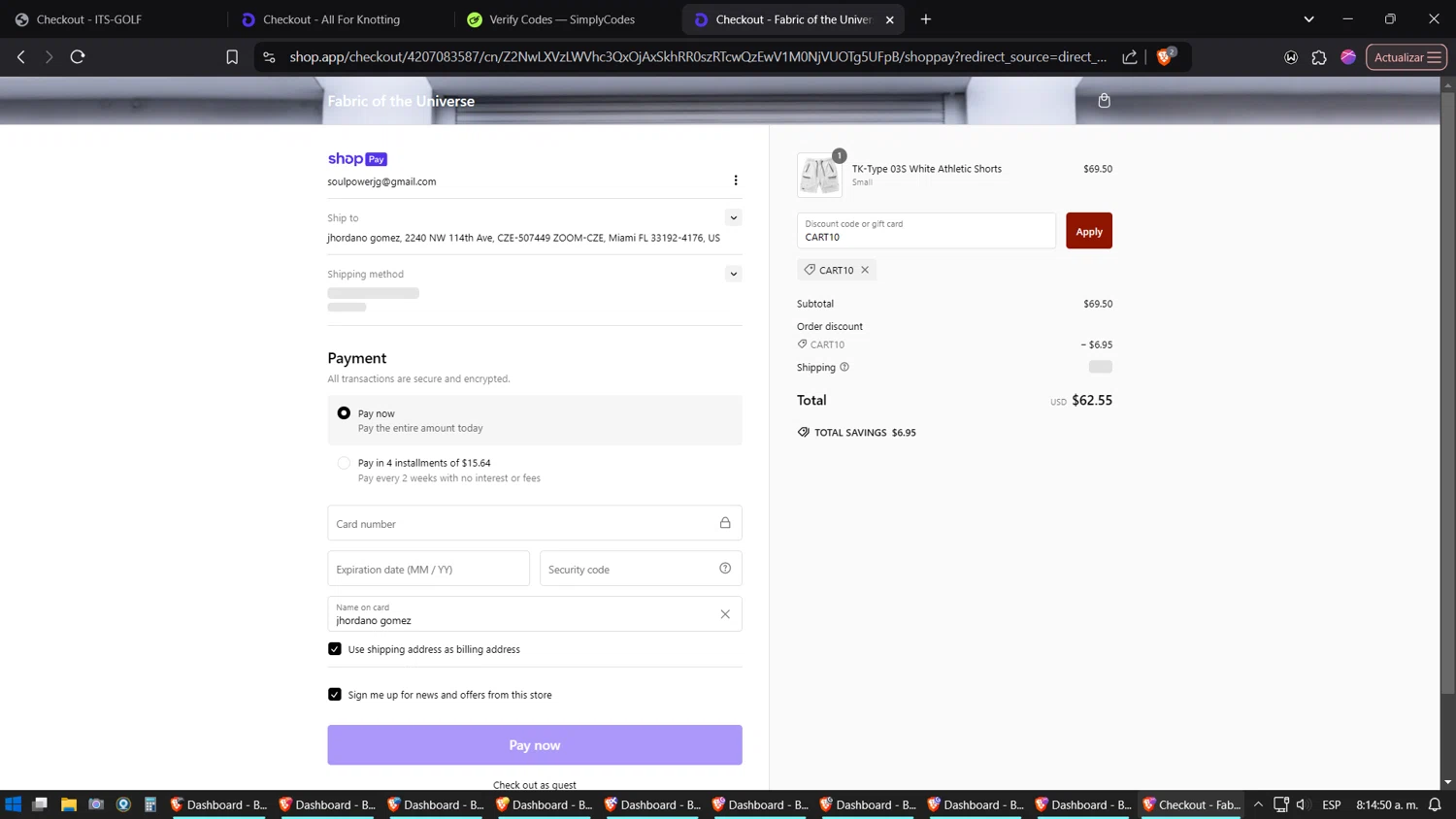1456x819 pixels.
Task: Bookmark this page
Action: 232,57
